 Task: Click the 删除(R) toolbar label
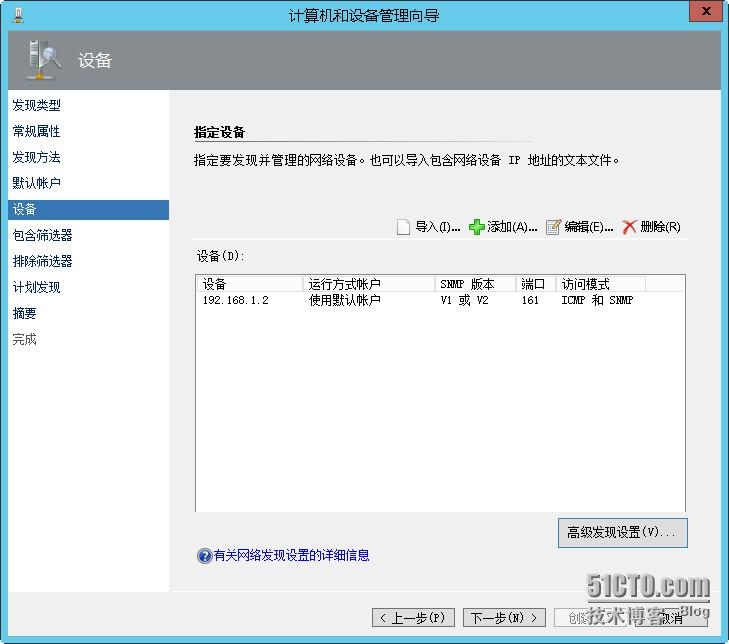(660, 227)
